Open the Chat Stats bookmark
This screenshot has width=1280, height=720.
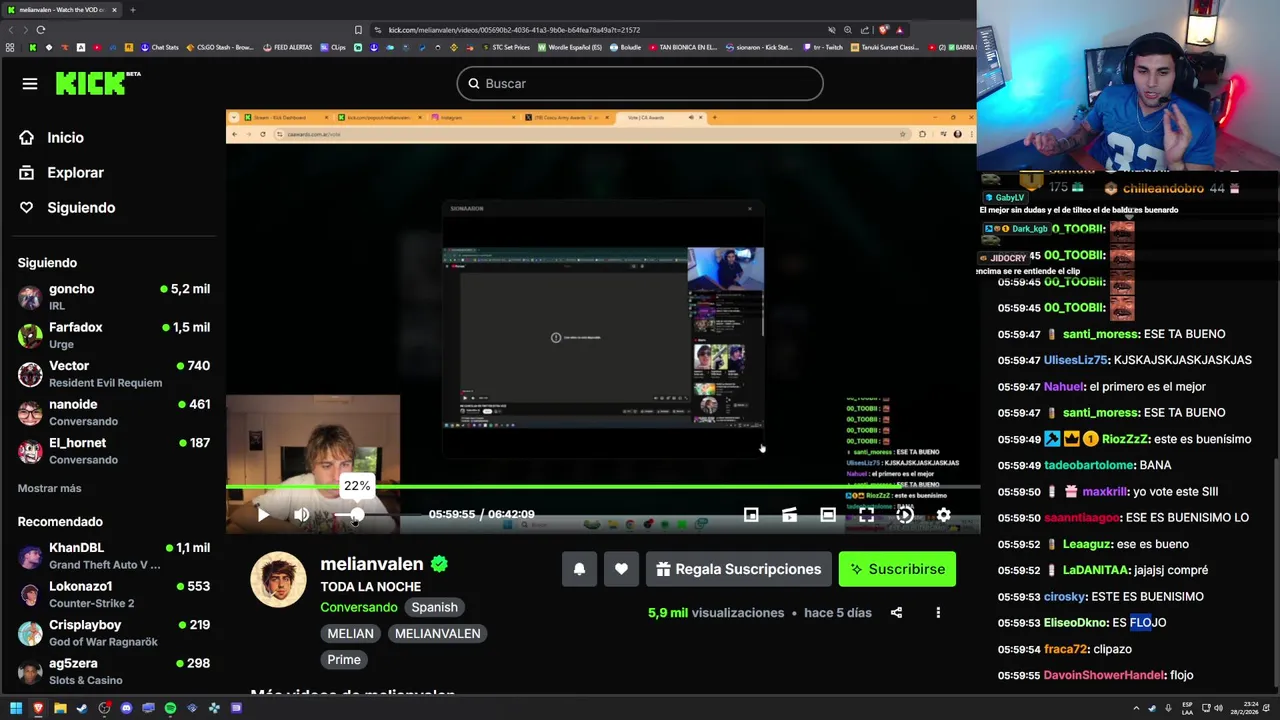[x=160, y=47]
